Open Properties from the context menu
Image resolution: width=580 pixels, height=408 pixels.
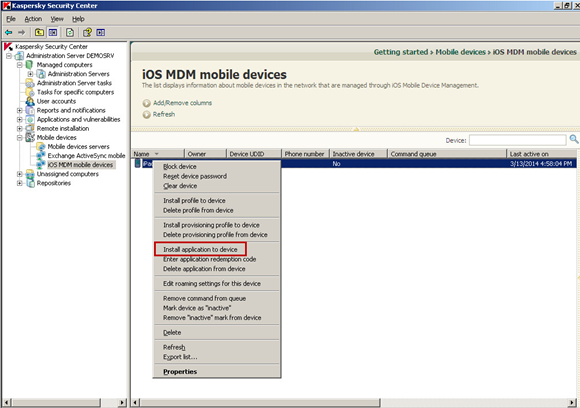pyautogui.click(x=217, y=371)
